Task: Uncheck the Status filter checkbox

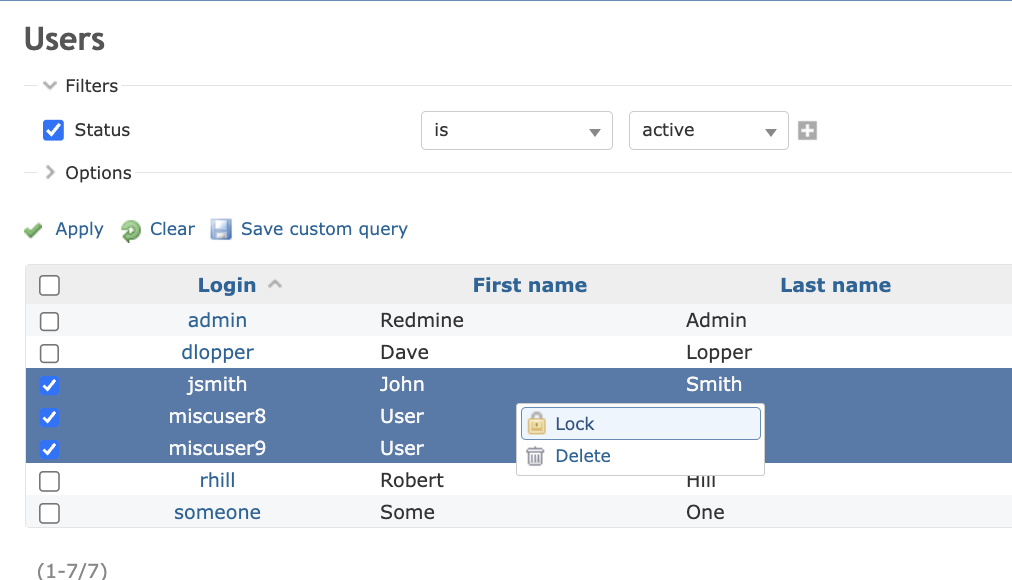Action: (x=53, y=130)
